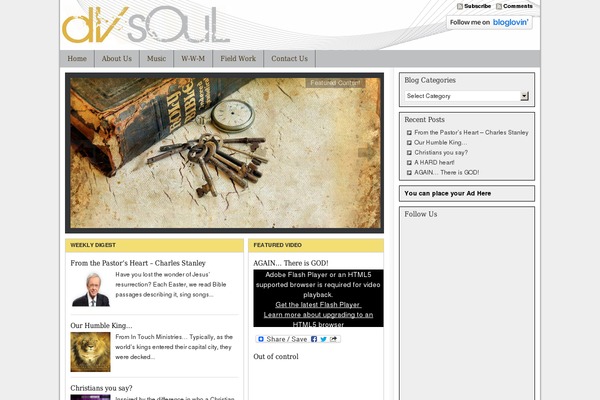Click the Recent Posts heading
Image resolution: width=600 pixels, height=400 pixels.
(x=424, y=119)
